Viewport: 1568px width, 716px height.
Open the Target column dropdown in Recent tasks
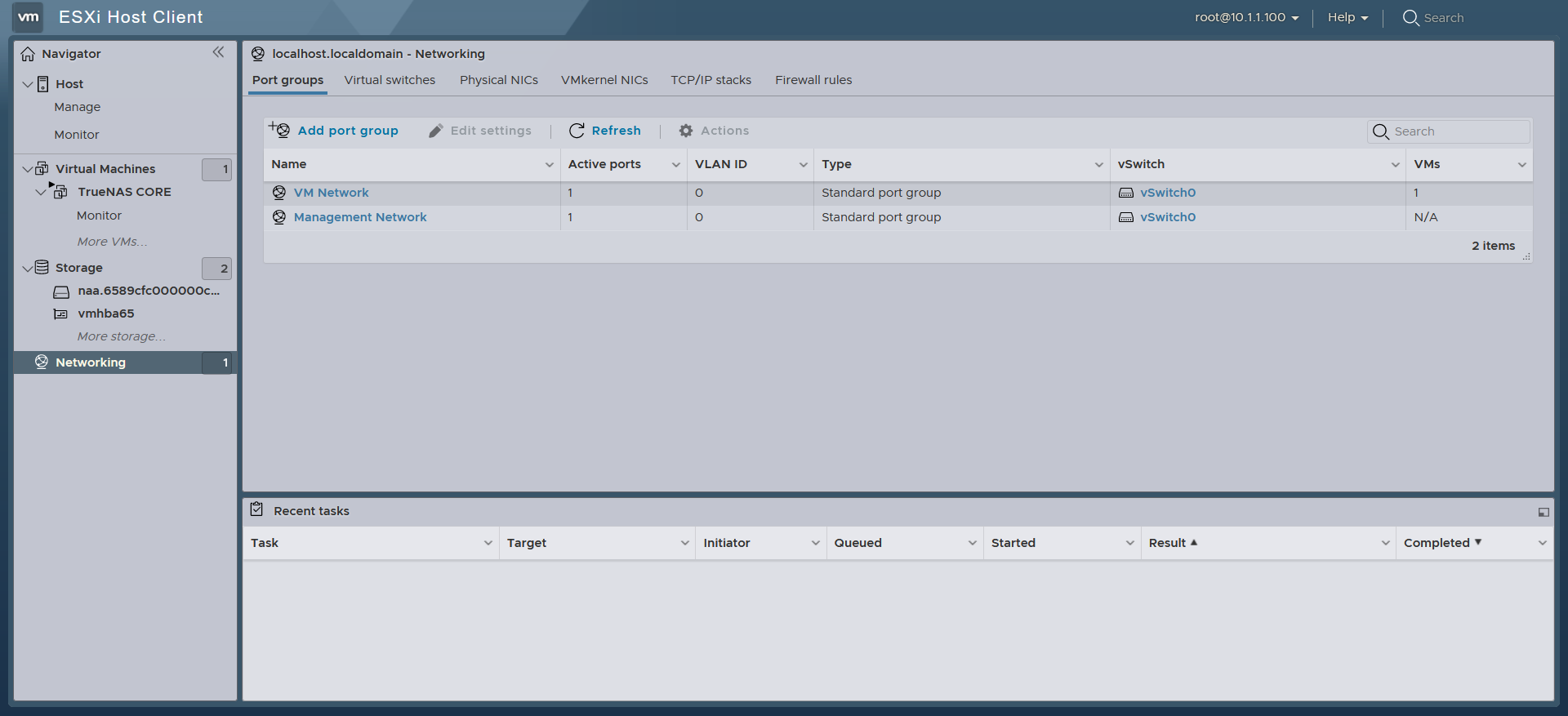tap(685, 543)
